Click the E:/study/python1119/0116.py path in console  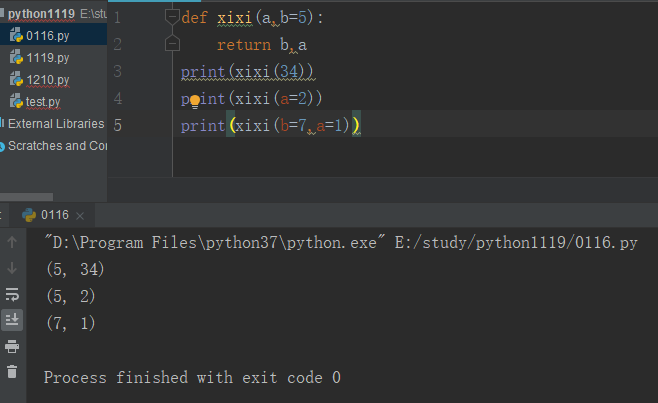click(516, 243)
